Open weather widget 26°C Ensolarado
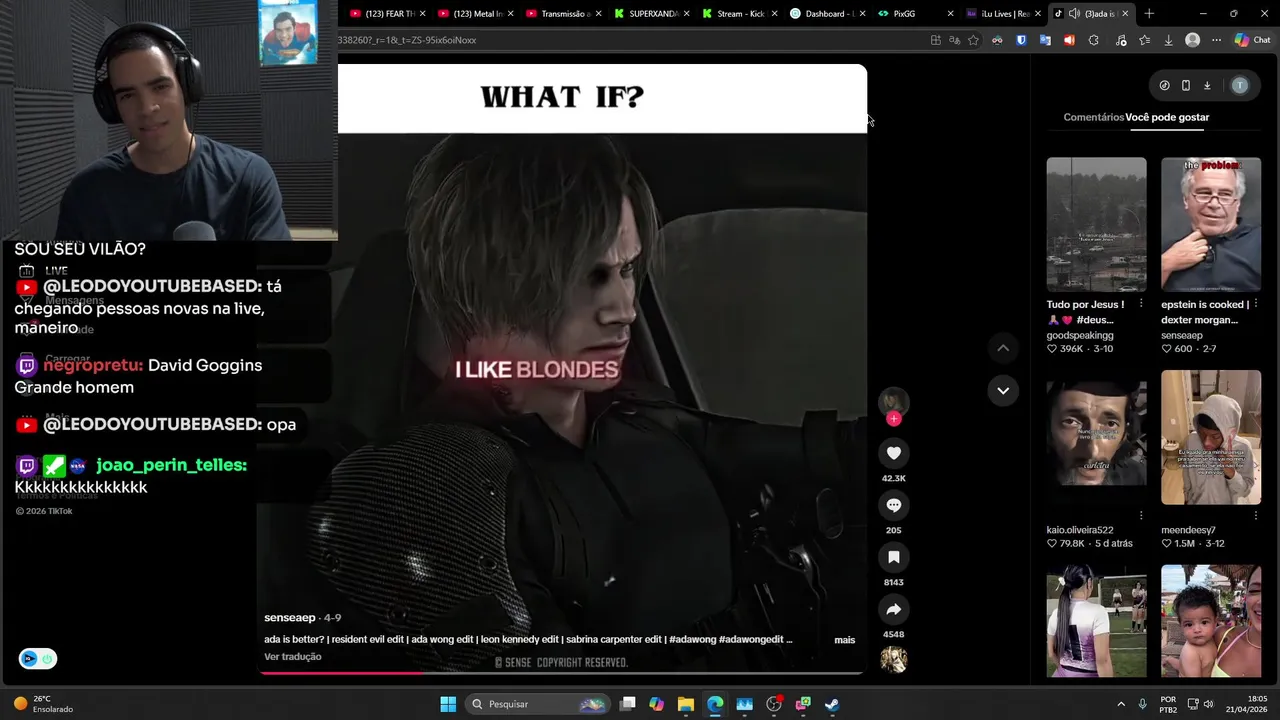The image size is (1280, 720). click(43, 704)
